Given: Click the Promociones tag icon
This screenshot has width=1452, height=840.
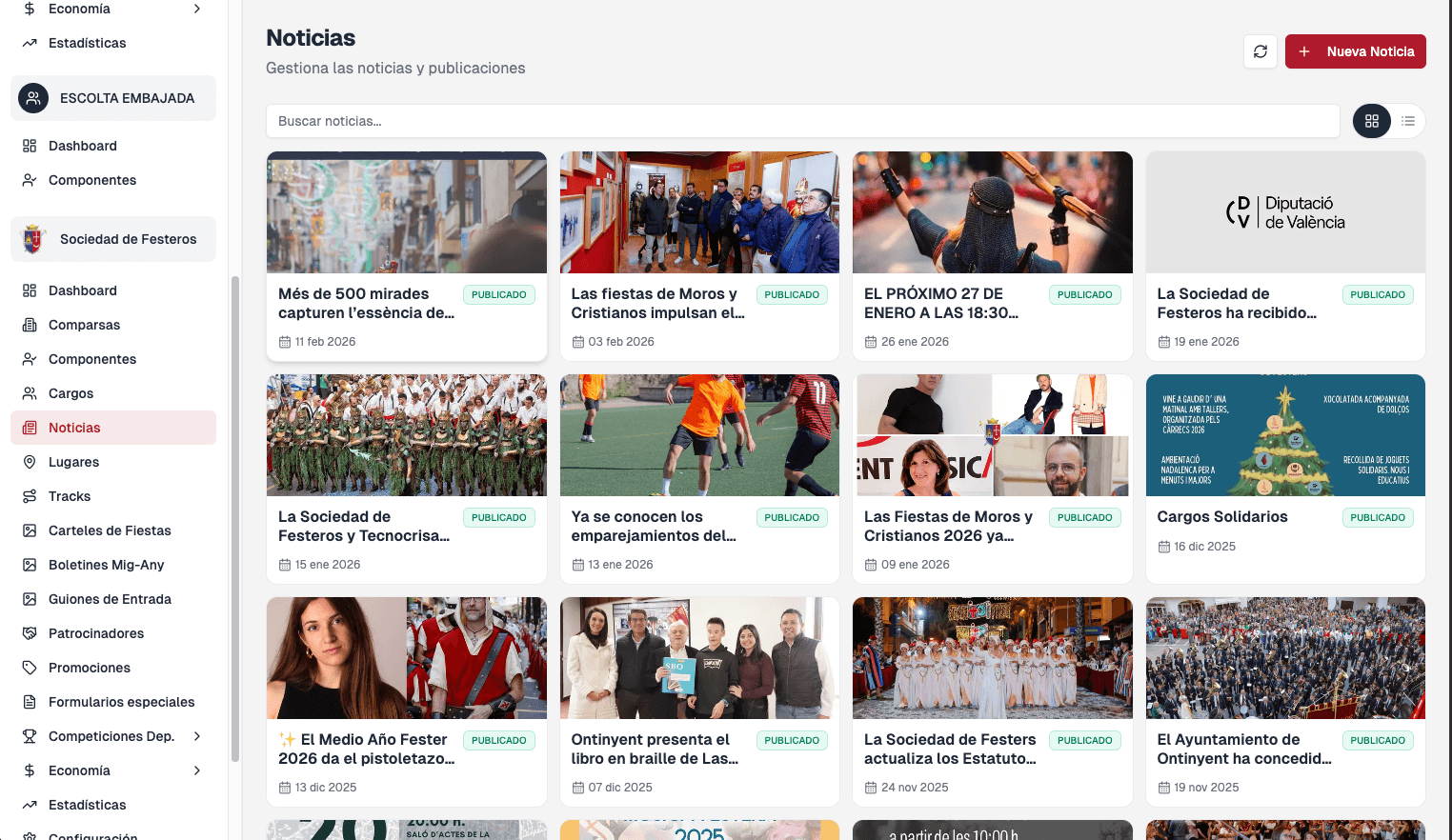Looking at the screenshot, I should coord(30,668).
